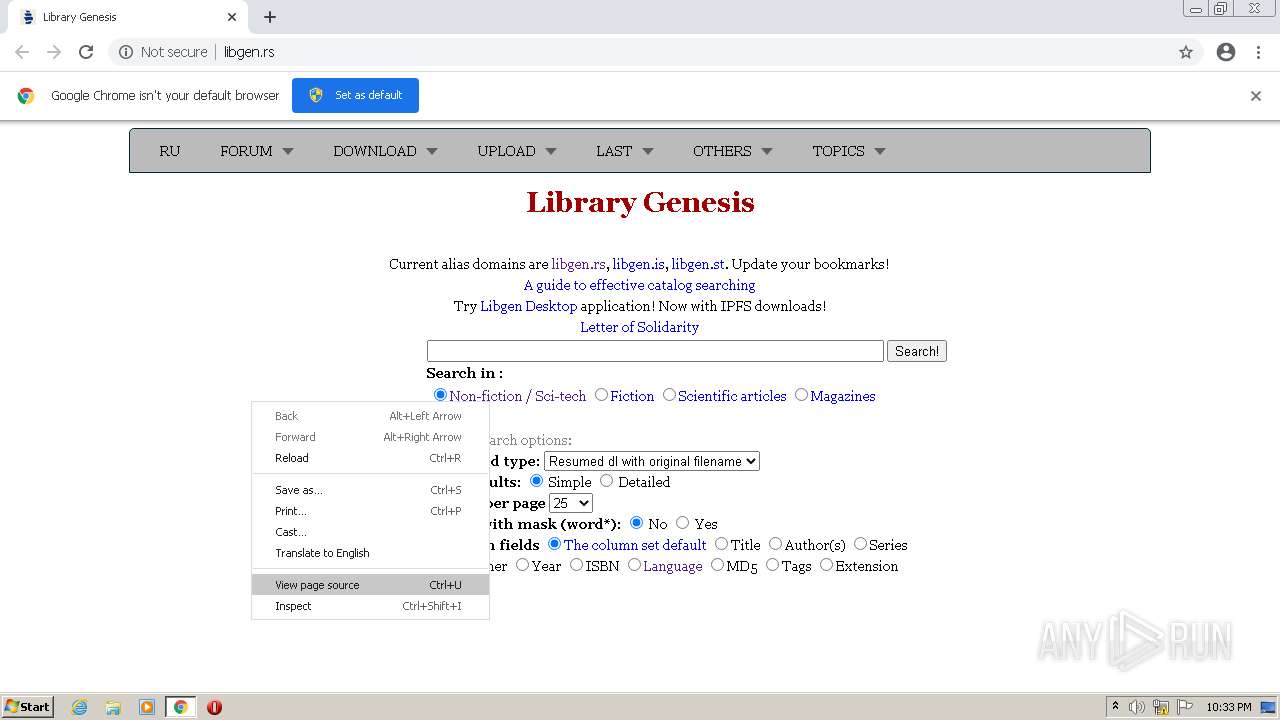The image size is (1280, 720).
Task: Select the Language field radio
Action: [x=634, y=565]
